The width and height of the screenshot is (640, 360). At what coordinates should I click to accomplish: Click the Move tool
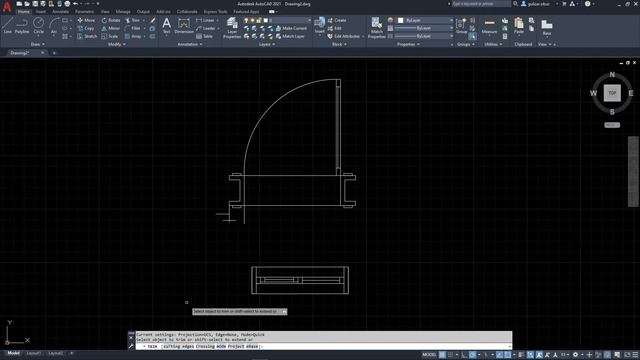[x=86, y=20]
